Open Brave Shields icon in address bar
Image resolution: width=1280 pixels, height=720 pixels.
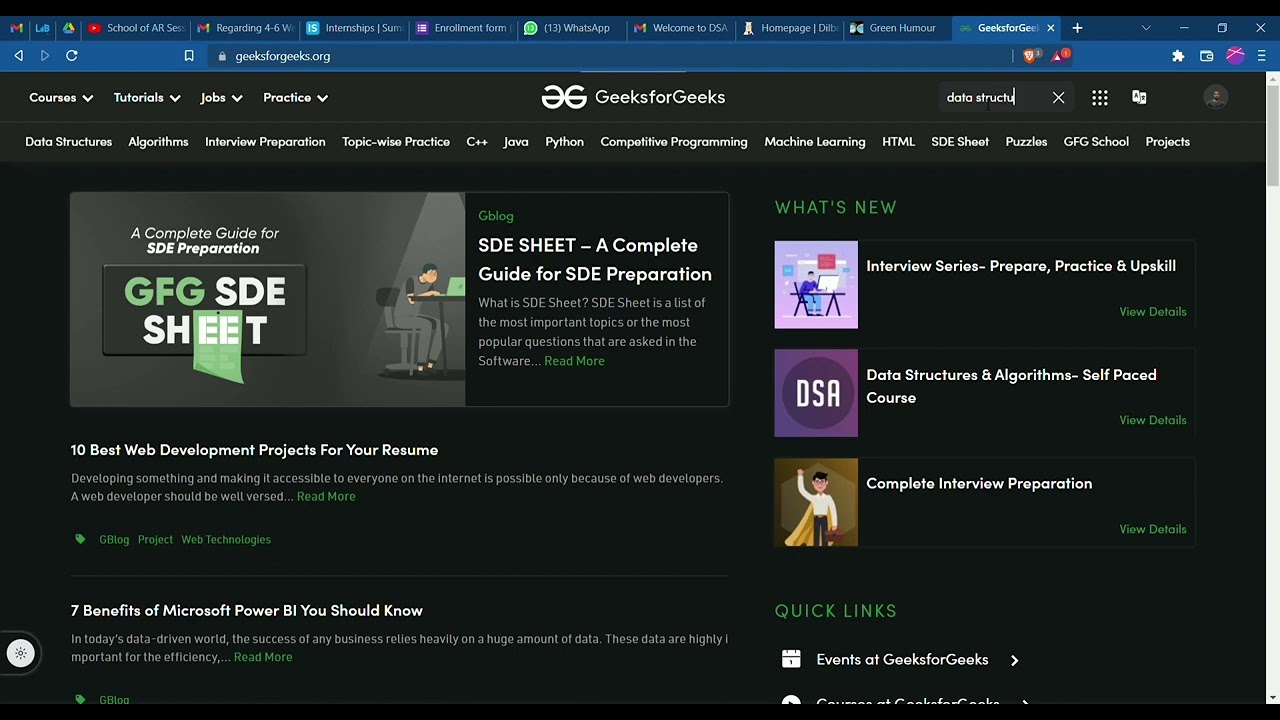pyautogui.click(x=1031, y=56)
